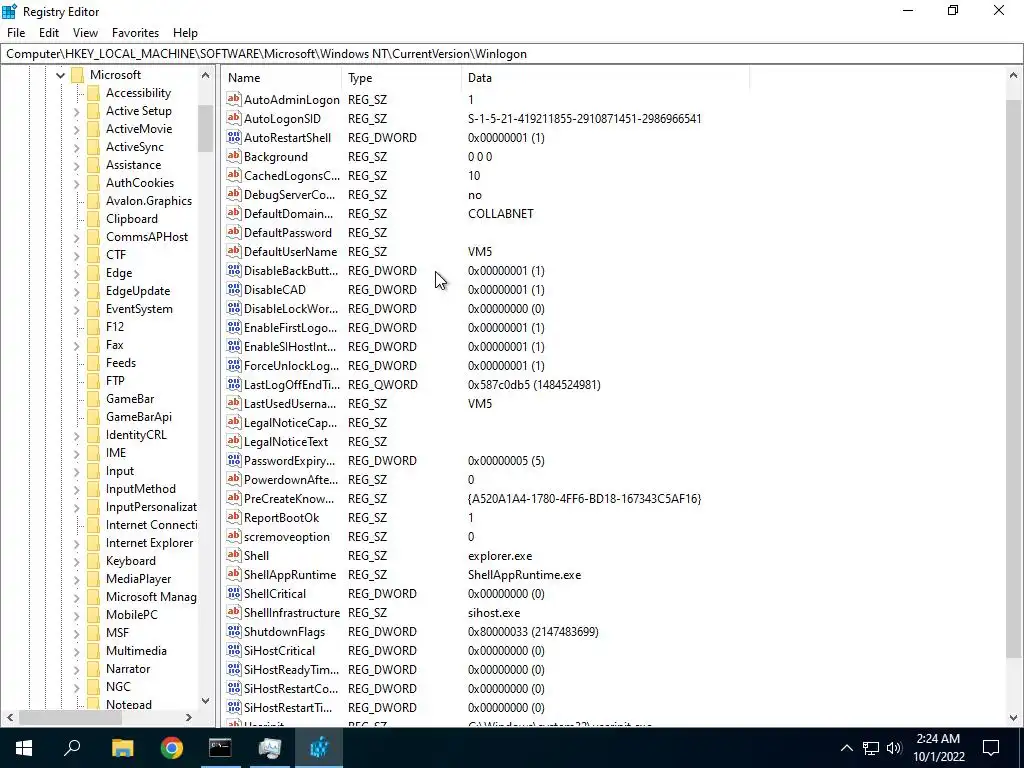The width and height of the screenshot is (1024, 768).
Task: Click the ShutdownFlags DWORD icon
Action: [x=233, y=631]
